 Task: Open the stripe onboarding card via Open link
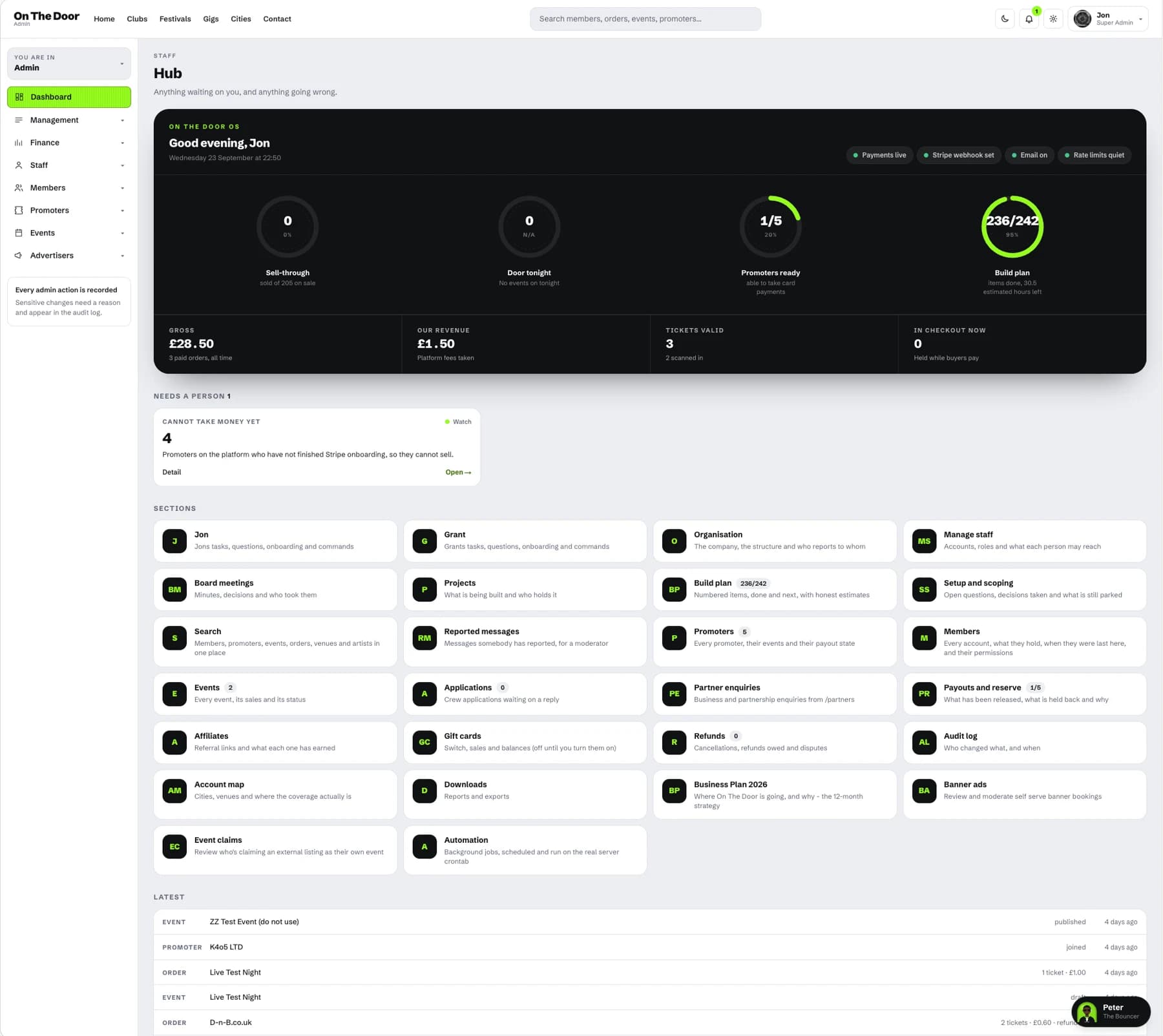pos(458,472)
